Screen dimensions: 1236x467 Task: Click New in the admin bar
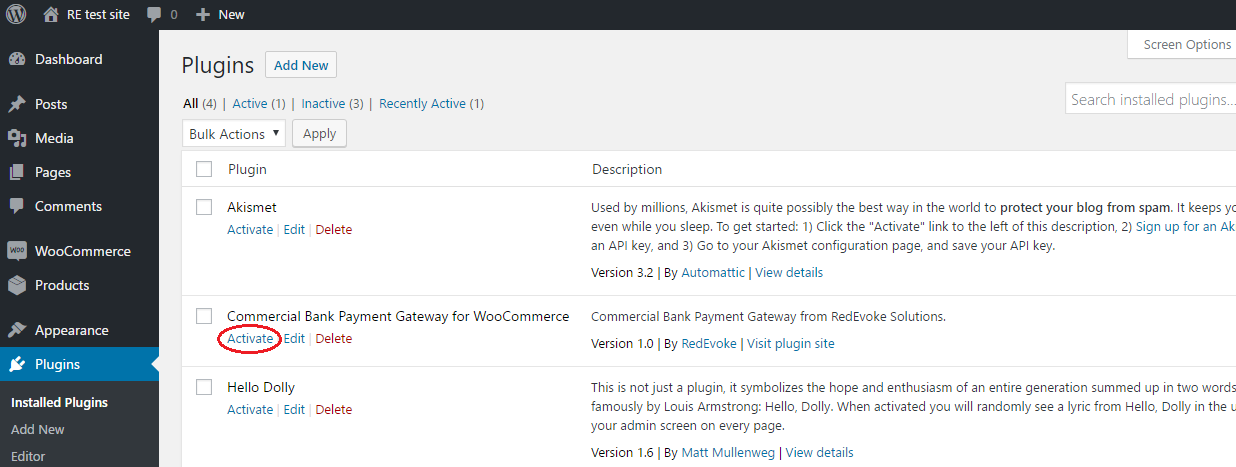[x=231, y=15]
